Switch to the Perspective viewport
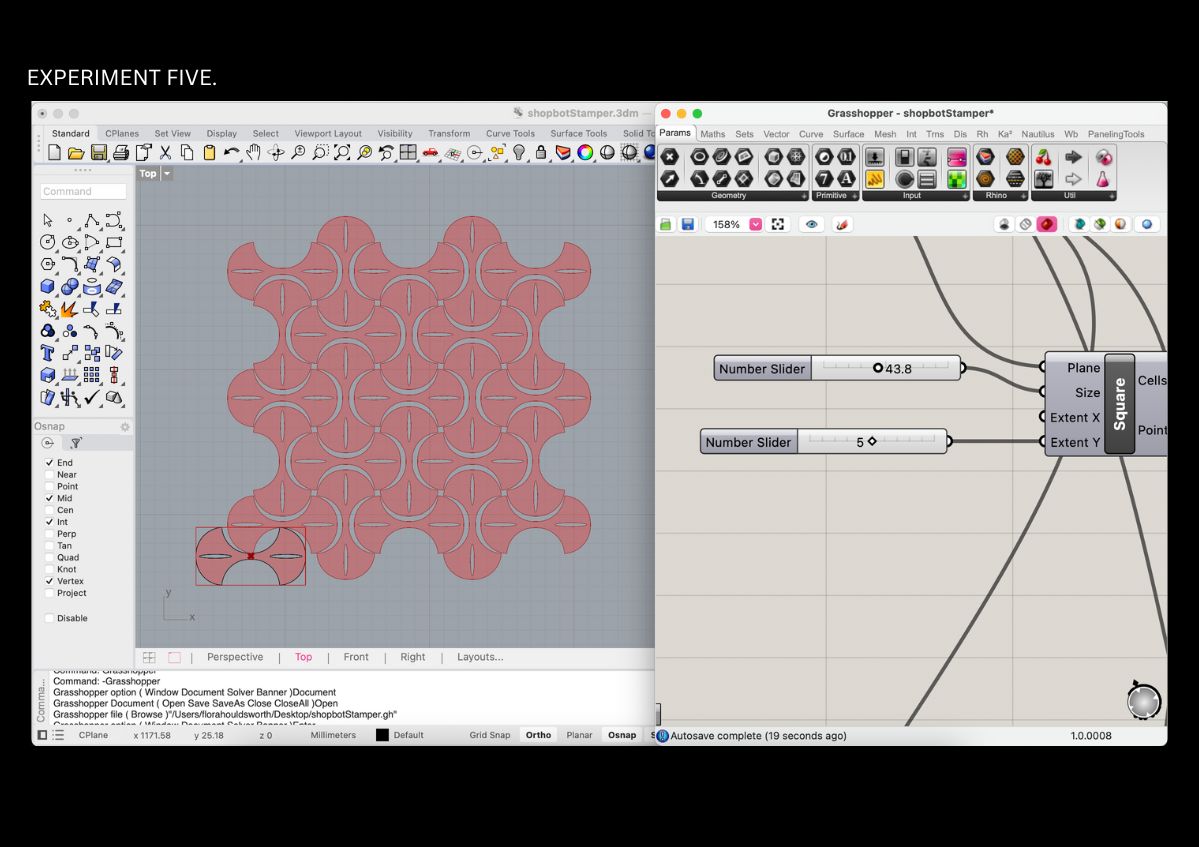The width and height of the screenshot is (1199, 847). point(235,657)
